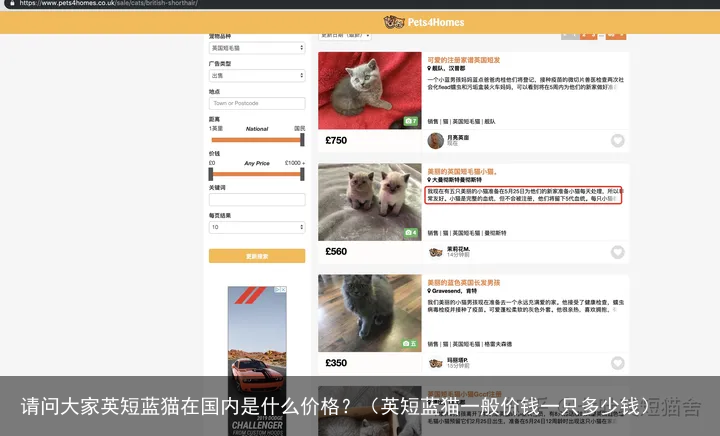Click the photo count badge on the £350 listing
The image size is (720, 436).
tap(409, 344)
